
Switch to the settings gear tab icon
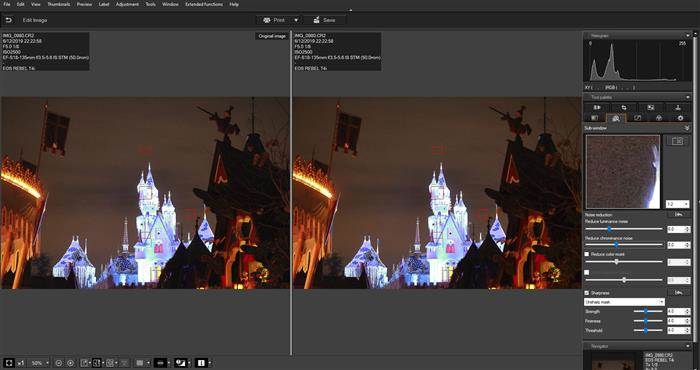tap(680, 118)
